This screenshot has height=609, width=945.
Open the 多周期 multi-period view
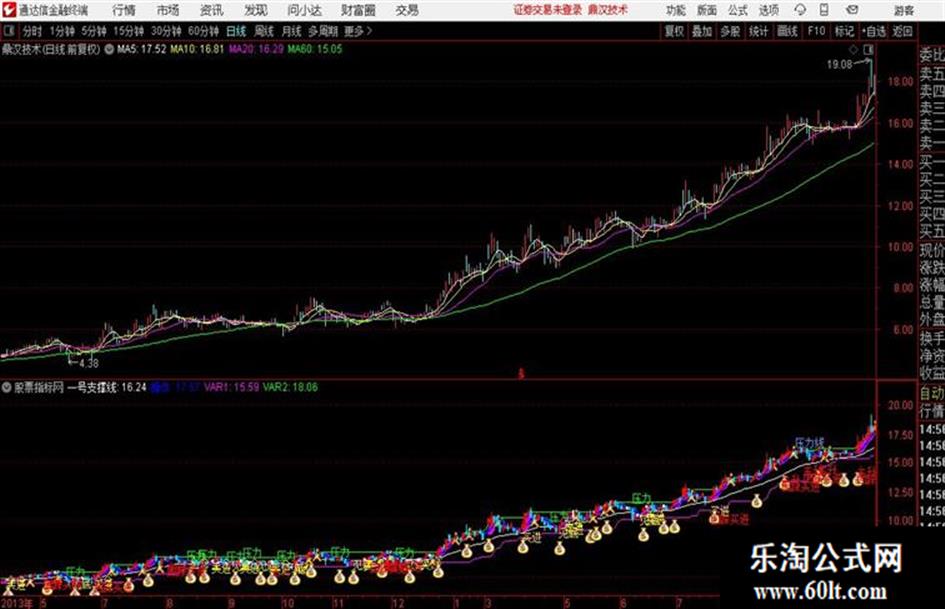[x=323, y=31]
